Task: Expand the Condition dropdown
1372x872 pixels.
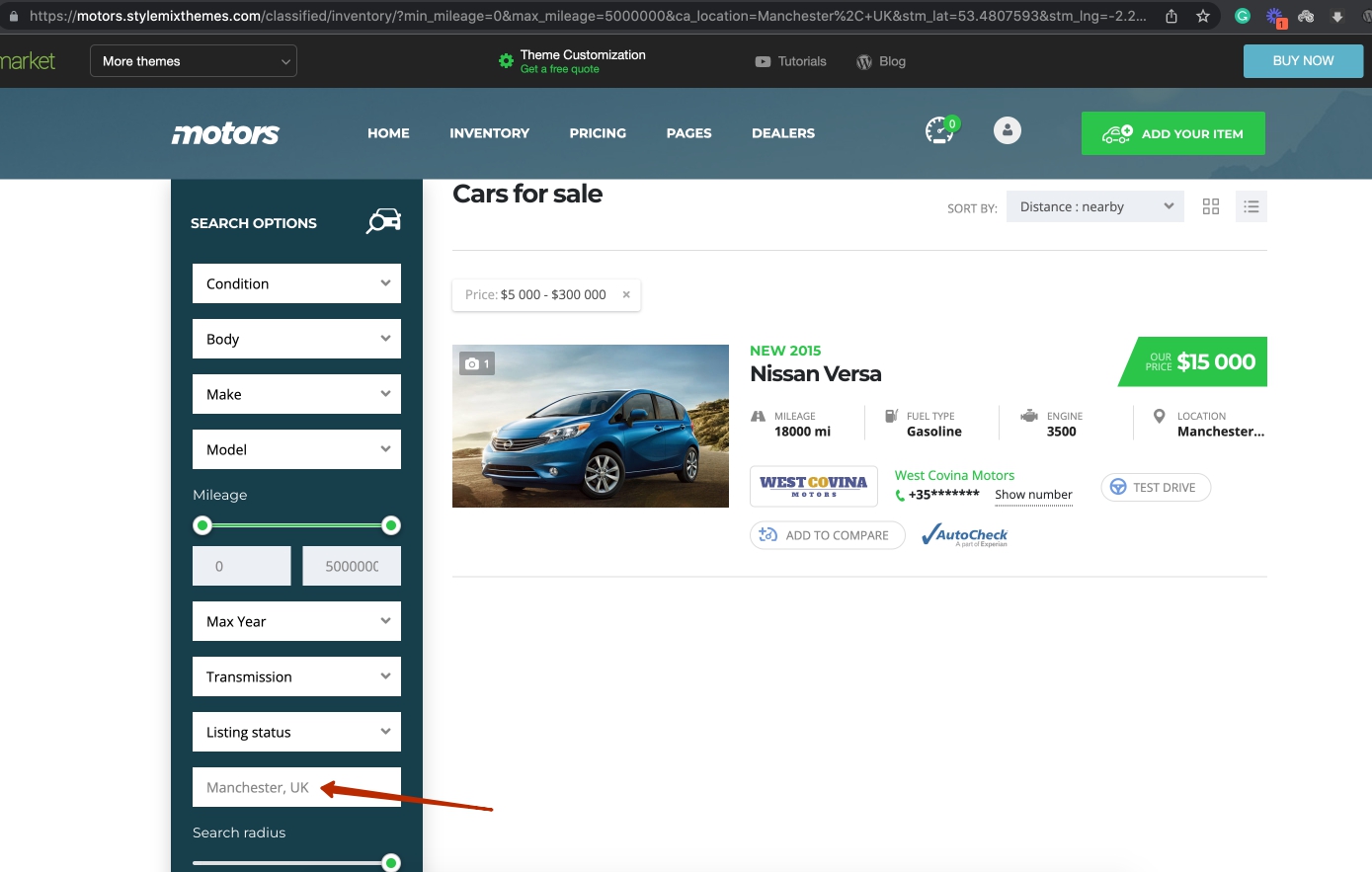Action: pyautogui.click(x=296, y=283)
